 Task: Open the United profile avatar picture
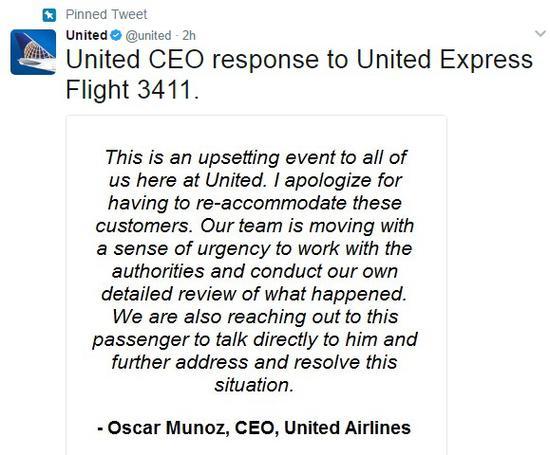pos(33,52)
